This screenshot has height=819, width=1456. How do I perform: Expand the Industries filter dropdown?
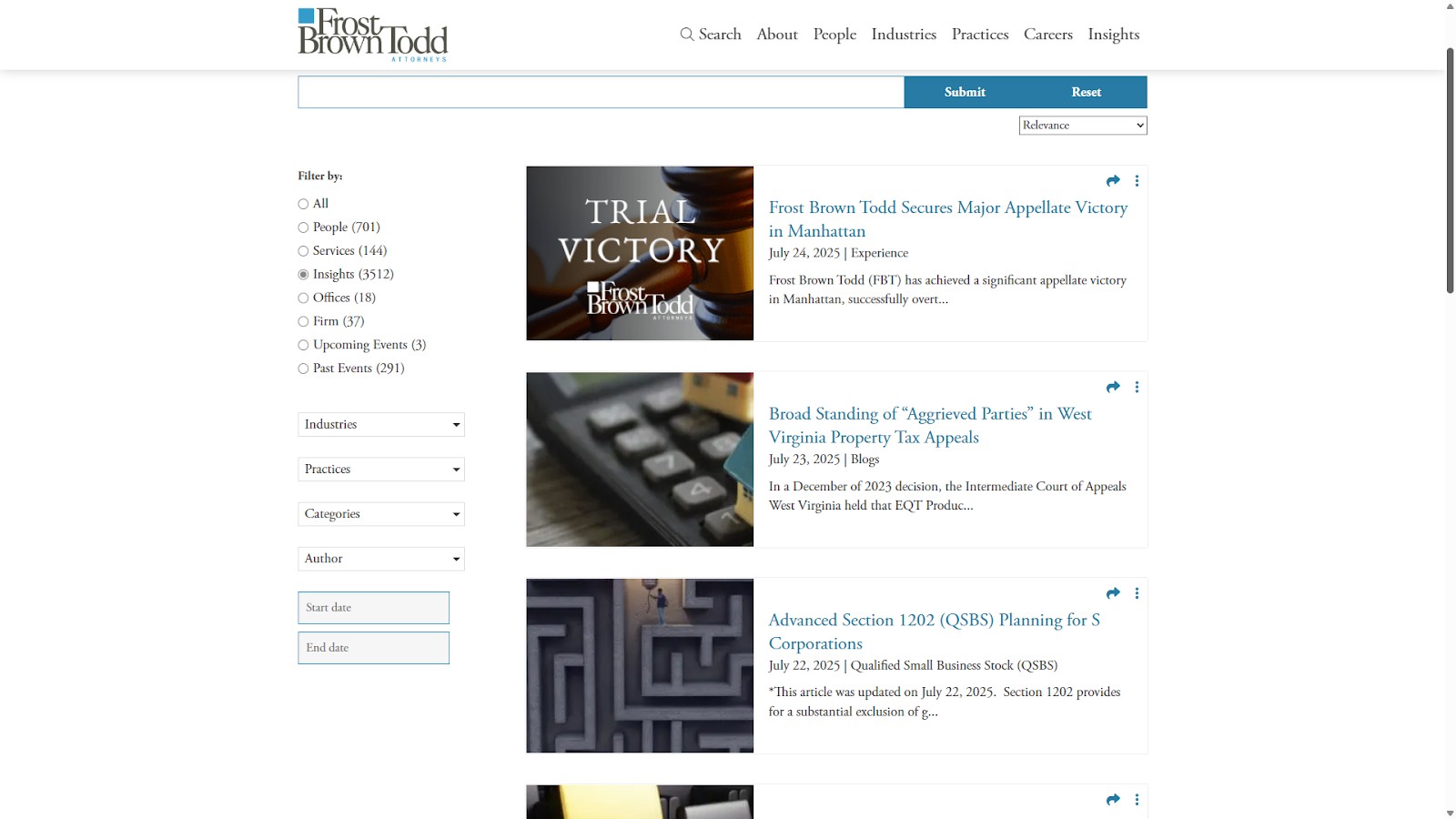pyautogui.click(x=381, y=425)
